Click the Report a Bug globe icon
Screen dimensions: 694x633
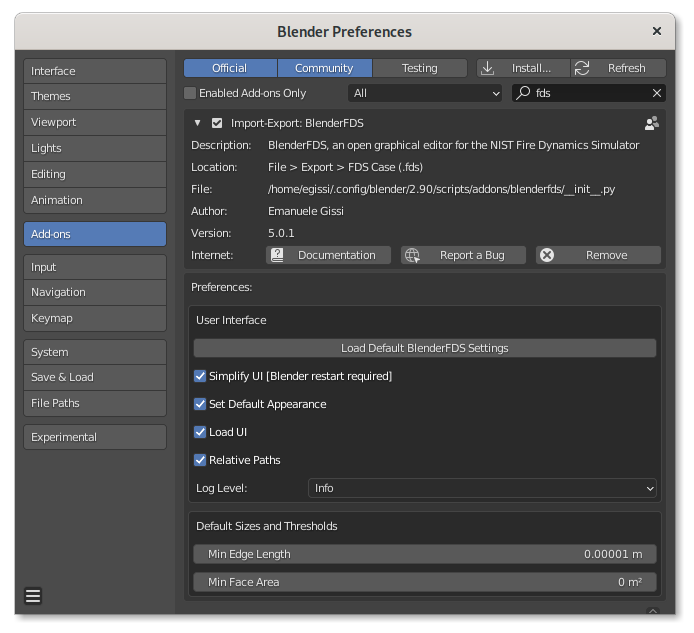413,255
